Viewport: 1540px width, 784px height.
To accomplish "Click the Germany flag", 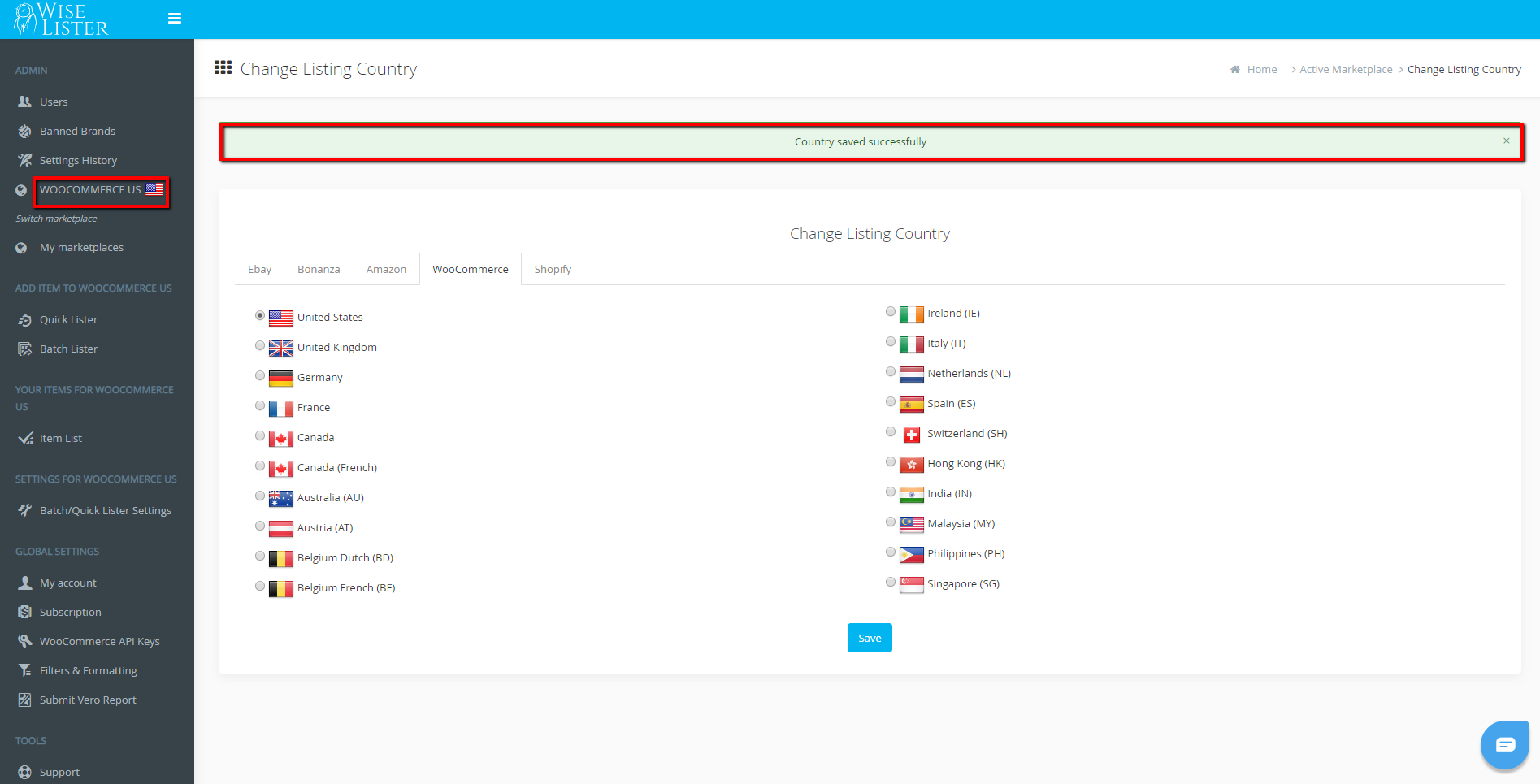I will [x=281, y=378].
